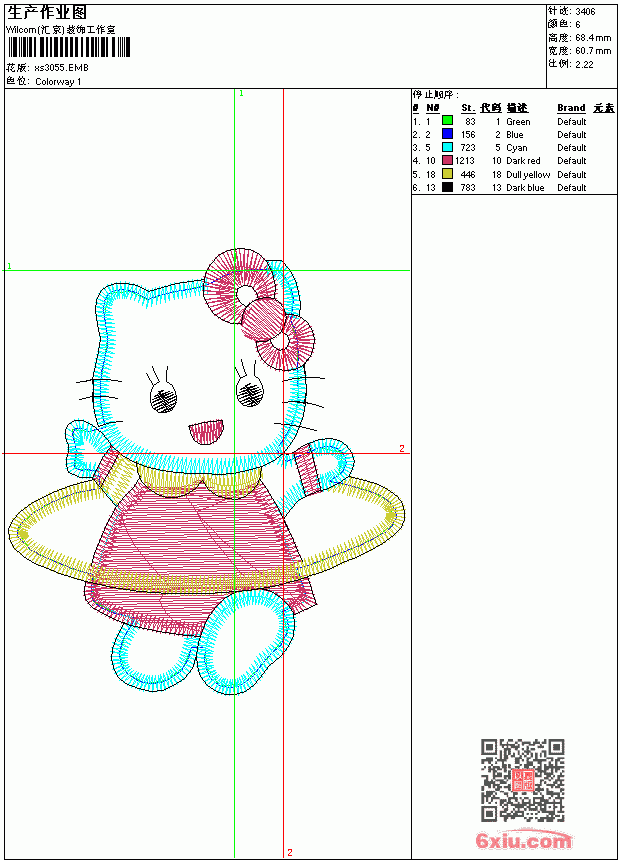Click stitch count 783 in Dark blue row
The height and width of the screenshot is (860, 620).
tap(468, 188)
